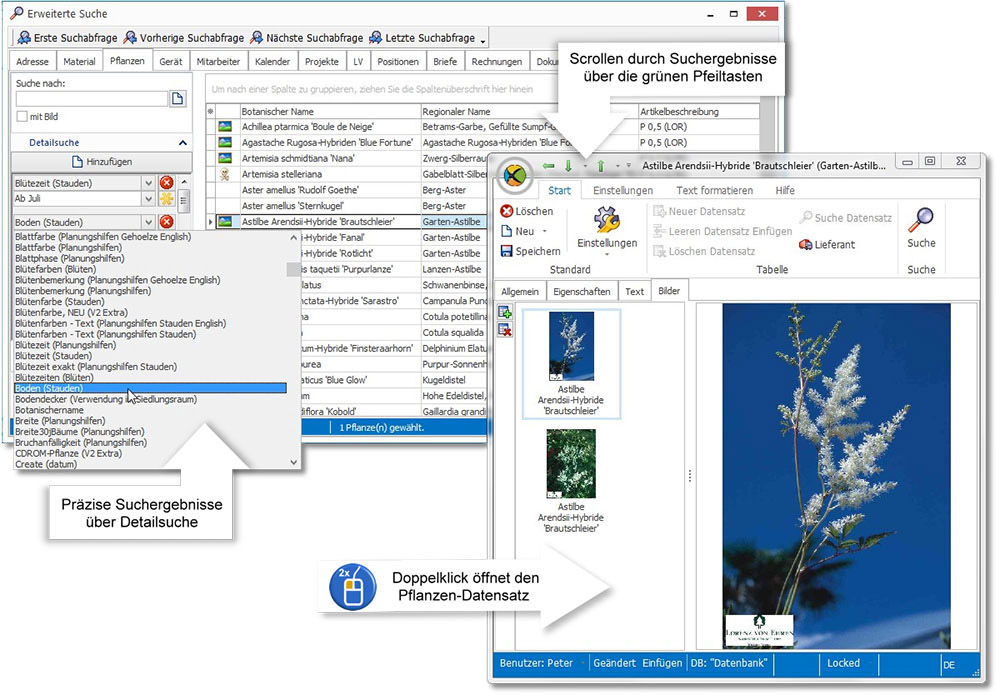Open the 'Text formatieren' ribbon tab
Screen dimensions: 1000x700
tap(714, 190)
